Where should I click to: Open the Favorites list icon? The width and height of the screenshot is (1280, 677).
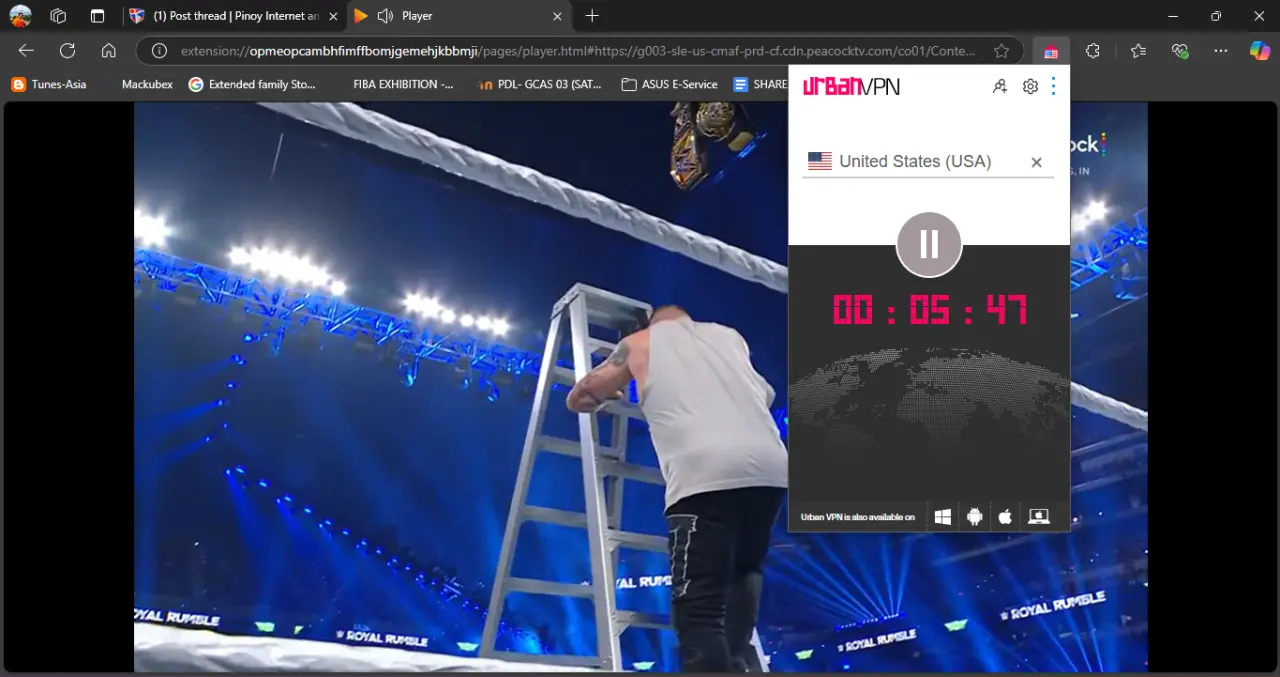pyautogui.click(x=1138, y=51)
